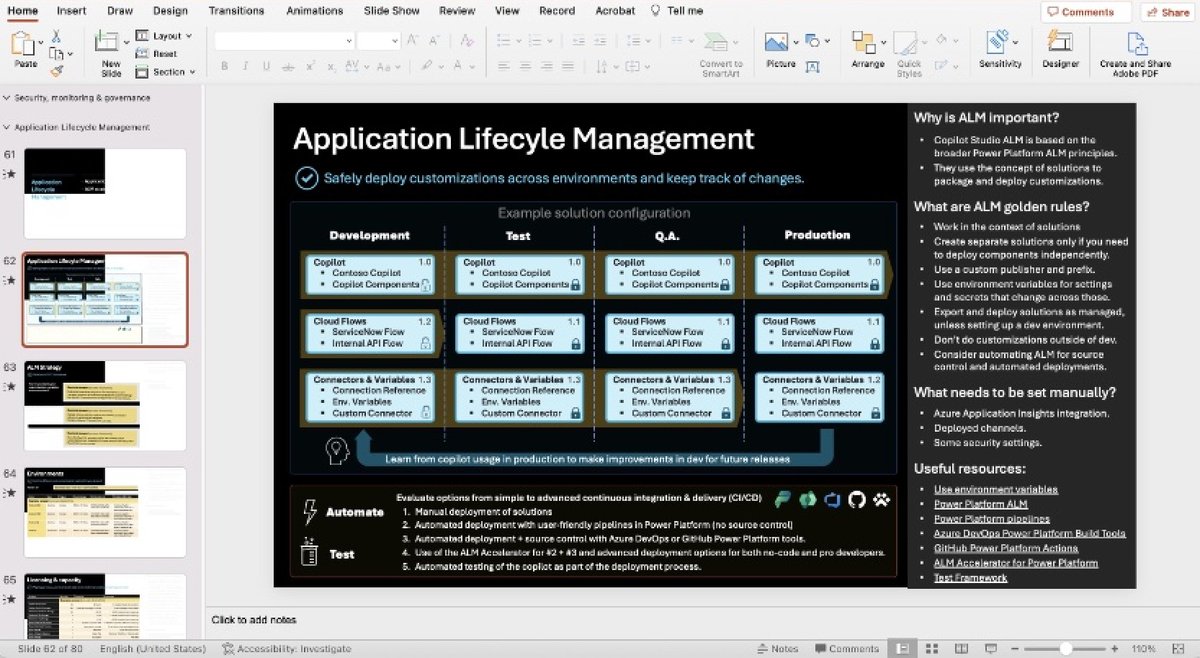Viewport: 1200px width, 658px height.
Task: Open the Insert ribbon tab
Action: (71, 10)
